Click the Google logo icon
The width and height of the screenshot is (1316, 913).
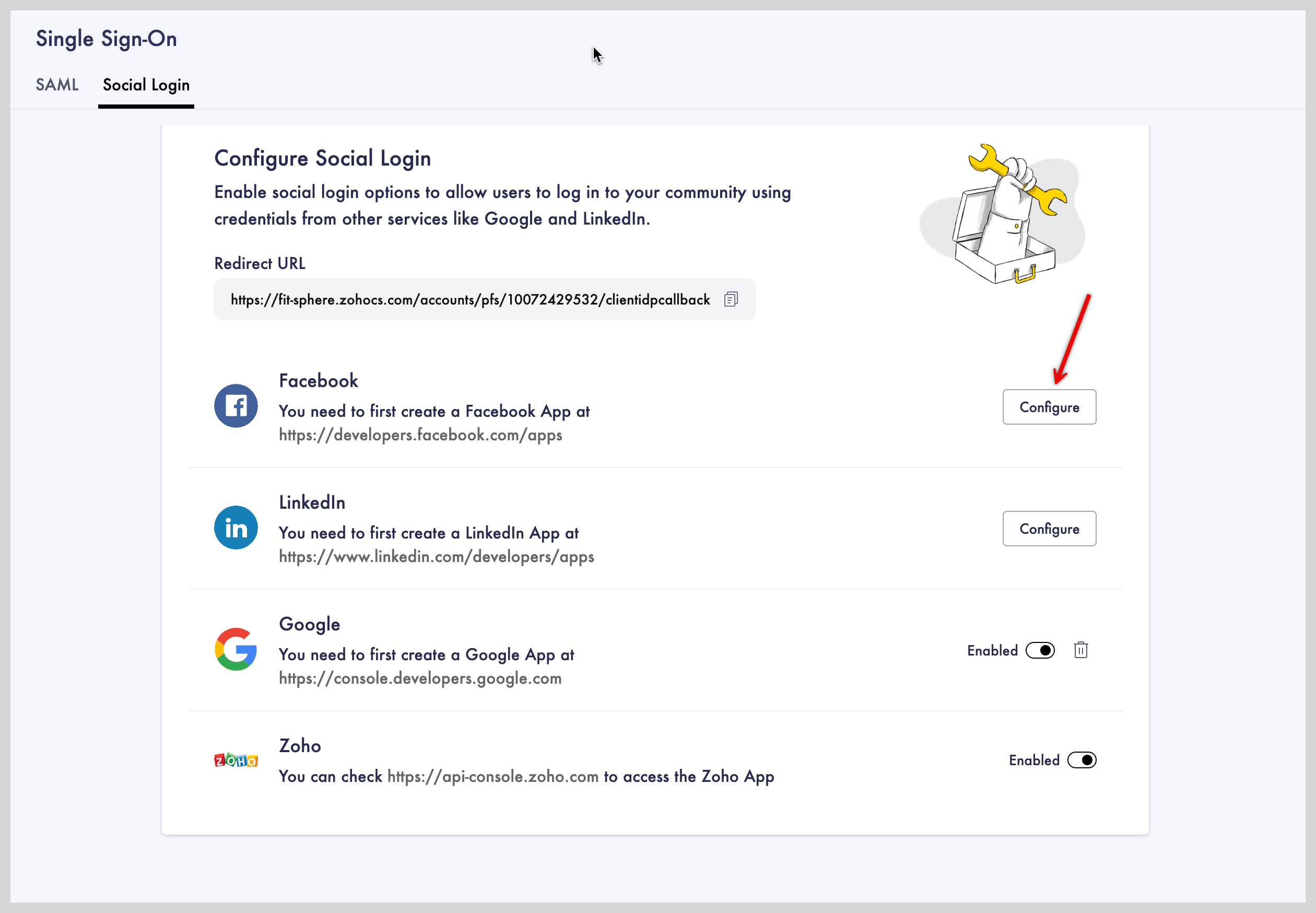tap(236, 649)
